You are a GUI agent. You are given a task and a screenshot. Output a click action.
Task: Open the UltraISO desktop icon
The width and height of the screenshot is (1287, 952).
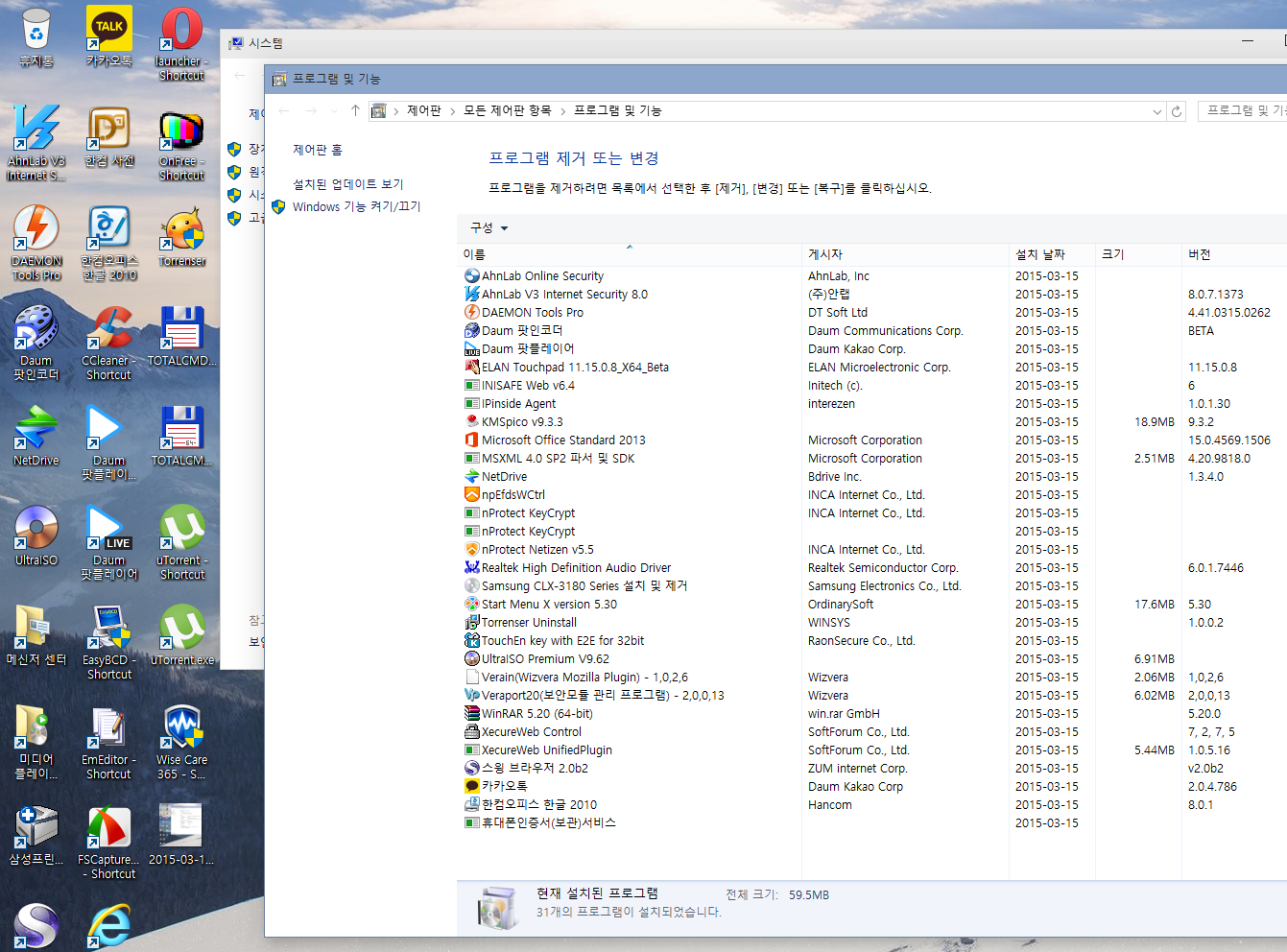point(36,535)
